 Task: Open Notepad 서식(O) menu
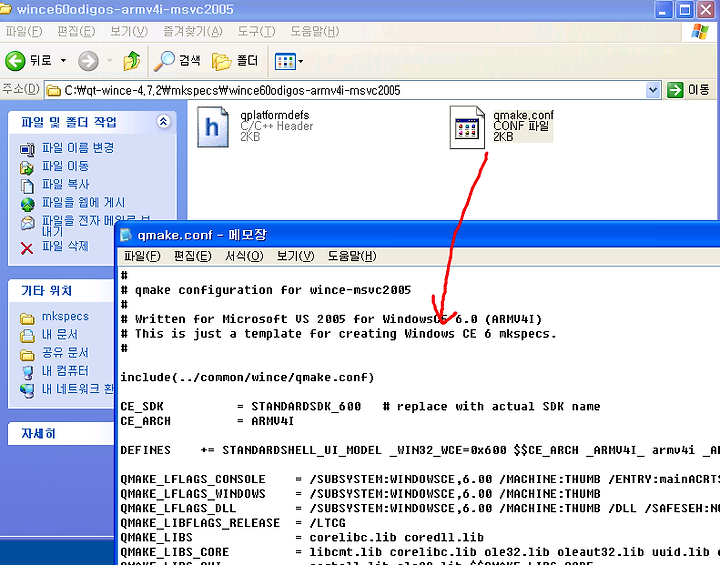244,256
